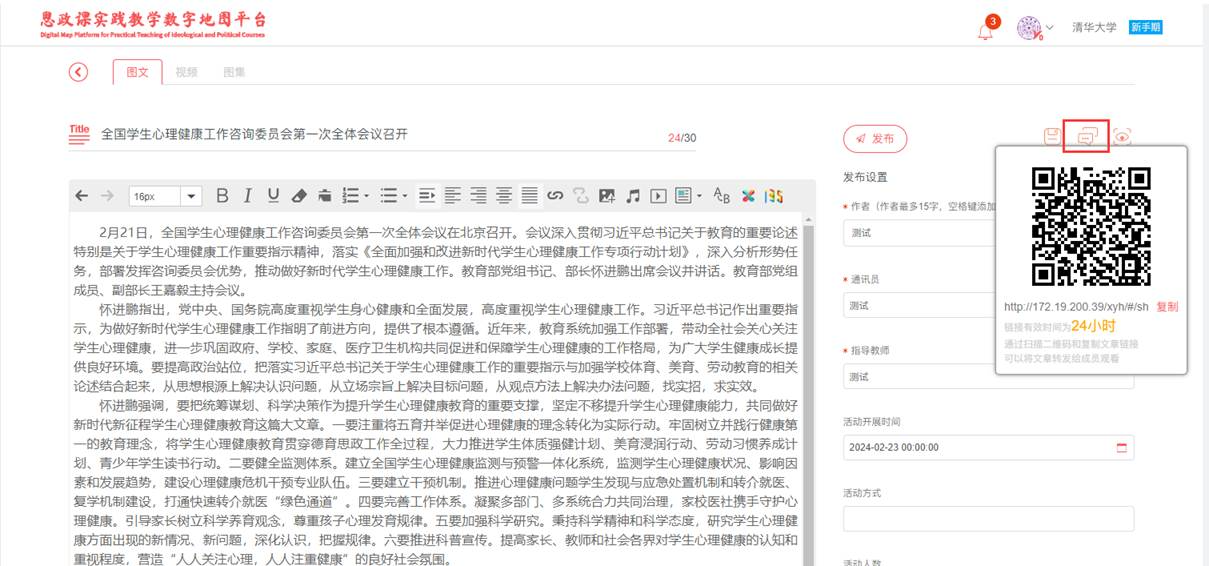Viewport: 1209px width, 566px height.
Task: Click the share chat-bubble icon
Action: click(x=1087, y=136)
